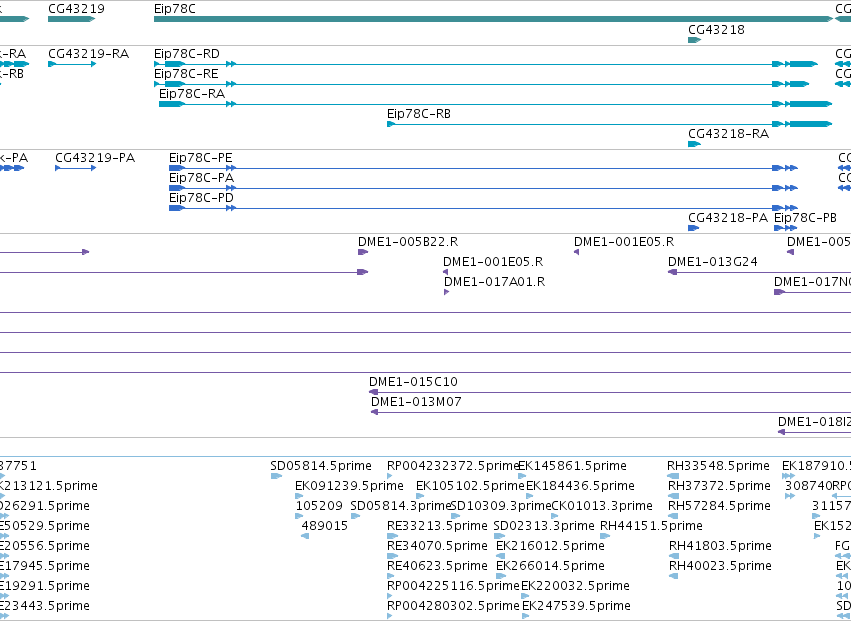Open EST EK184436.5prime
The width and height of the screenshot is (851, 621).
580,486
